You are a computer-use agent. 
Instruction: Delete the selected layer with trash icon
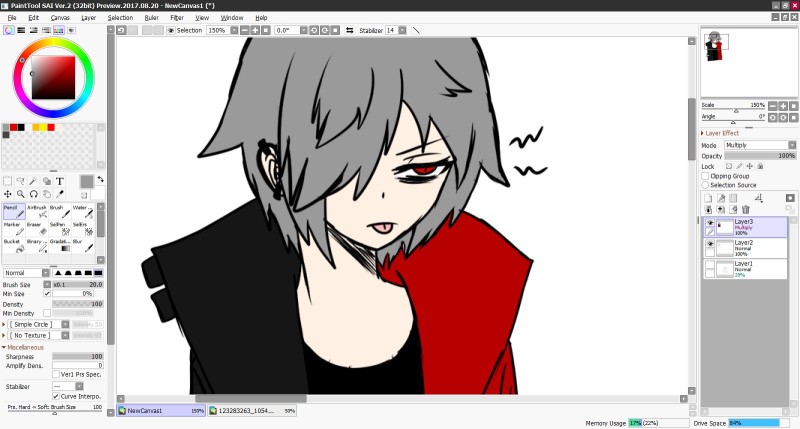click(745, 209)
